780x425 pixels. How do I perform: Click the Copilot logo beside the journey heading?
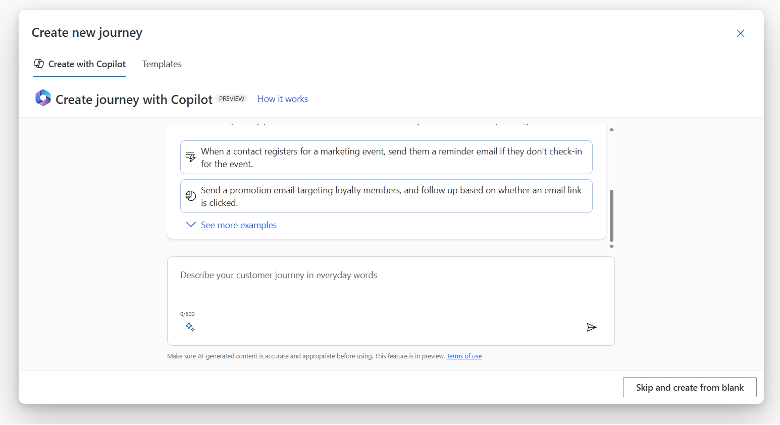pos(43,98)
